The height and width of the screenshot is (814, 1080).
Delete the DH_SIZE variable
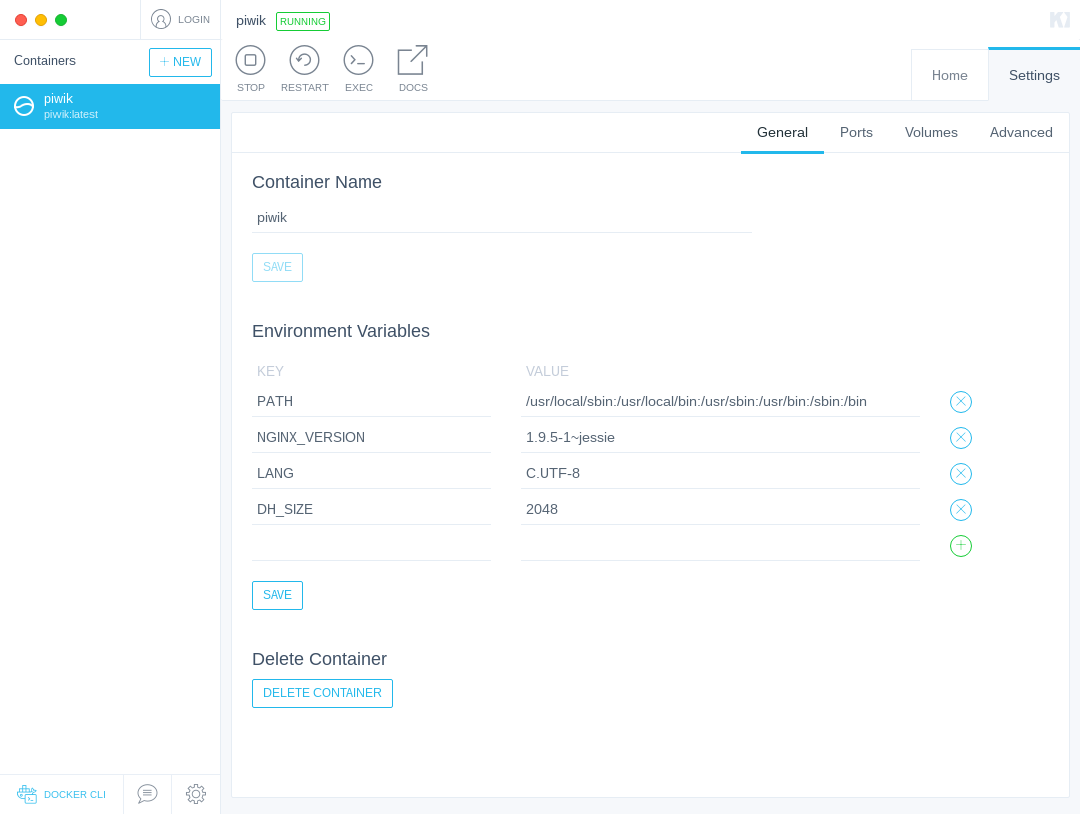pyautogui.click(x=960, y=510)
